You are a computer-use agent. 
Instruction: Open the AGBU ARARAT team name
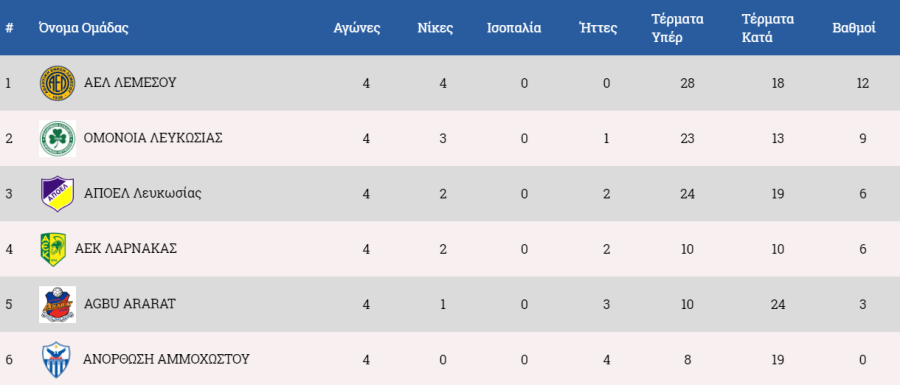(130, 304)
